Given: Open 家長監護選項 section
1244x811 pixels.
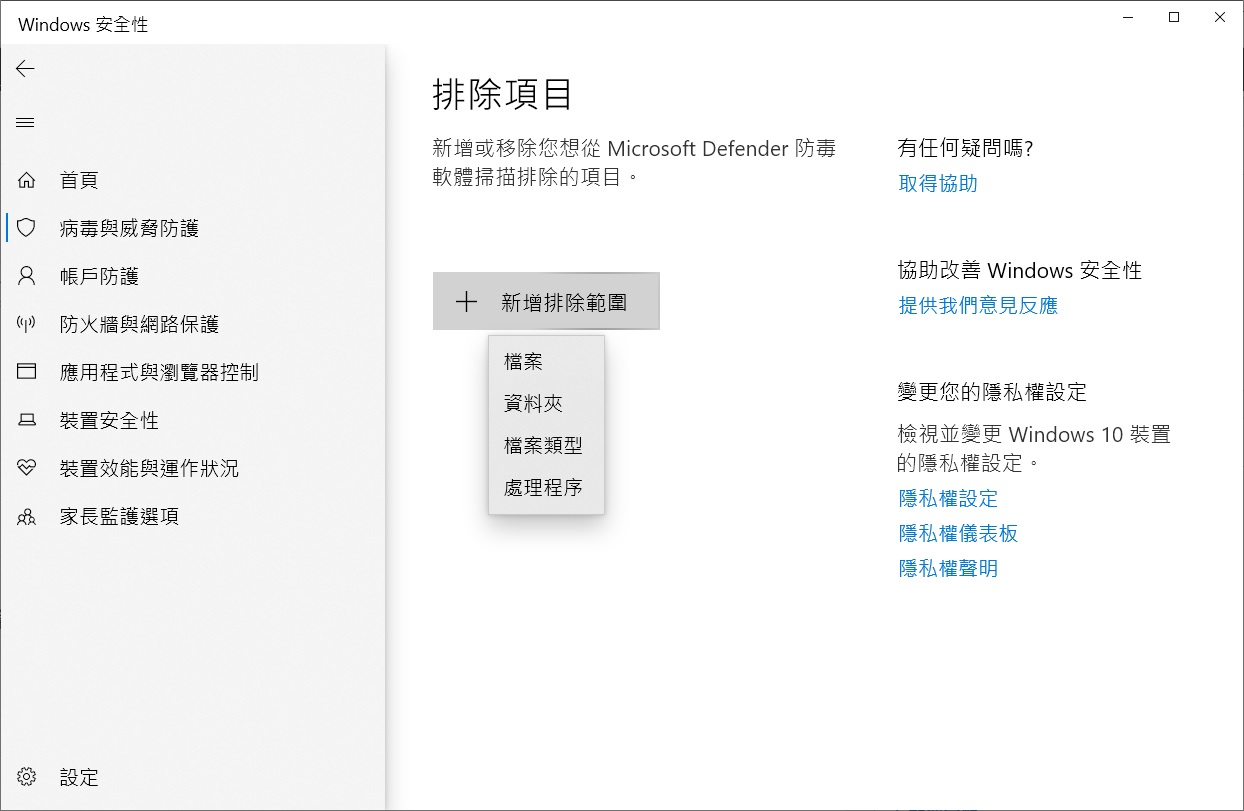Looking at the screenshot, I should [192, 517].
